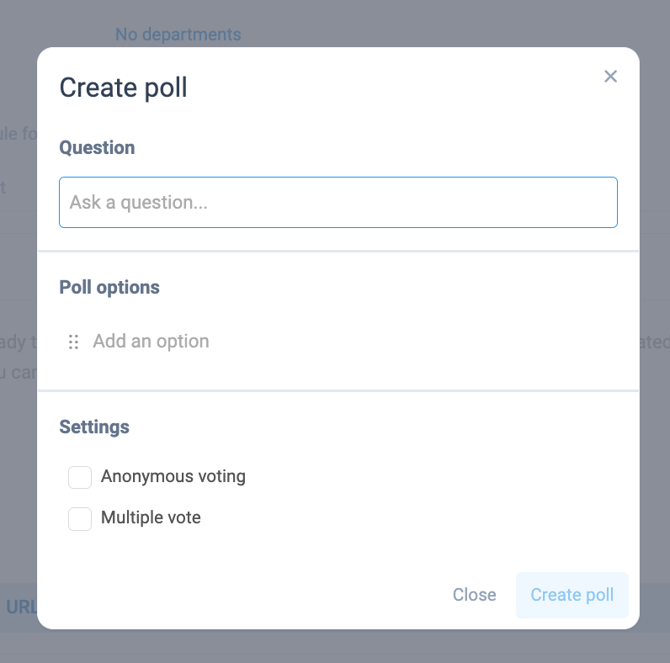This screenshot has width=670, height=663.
Task: Click the Create poll dialog title
Action: [x=123, y=87]
